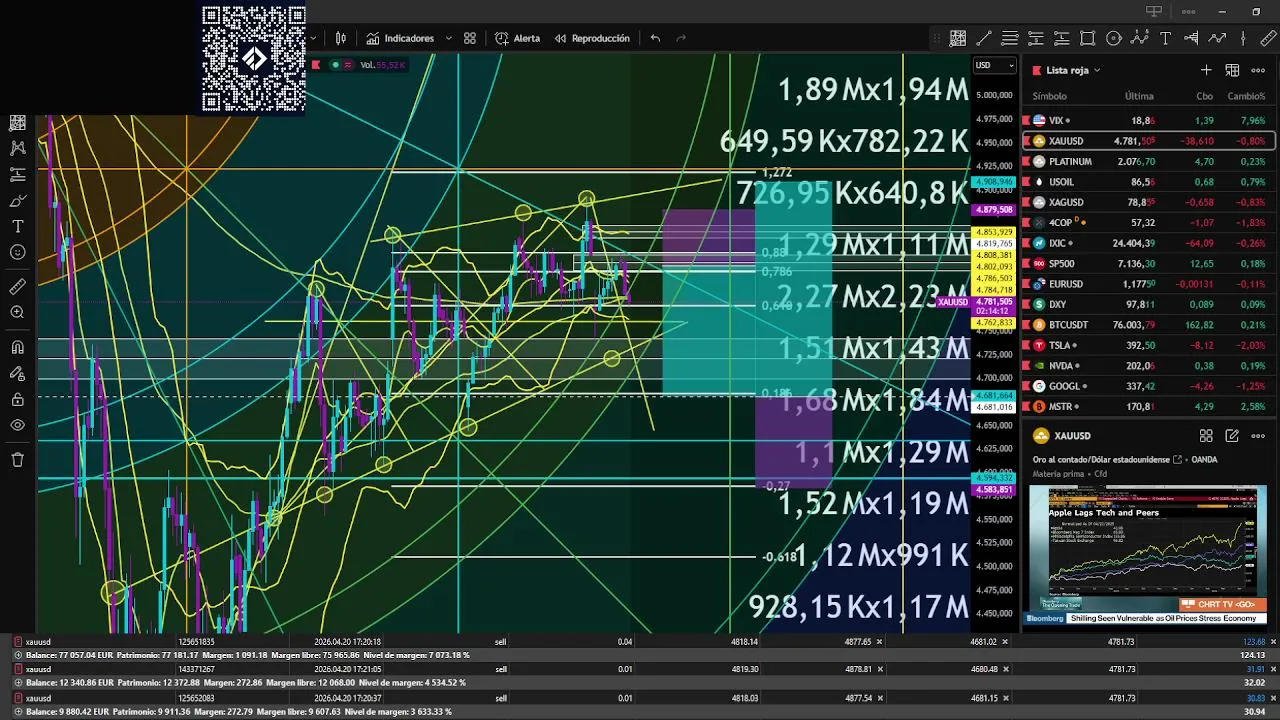Open pattern tools in left sidebar
This screenshot has width=1280, height=720.
[18, 148]
